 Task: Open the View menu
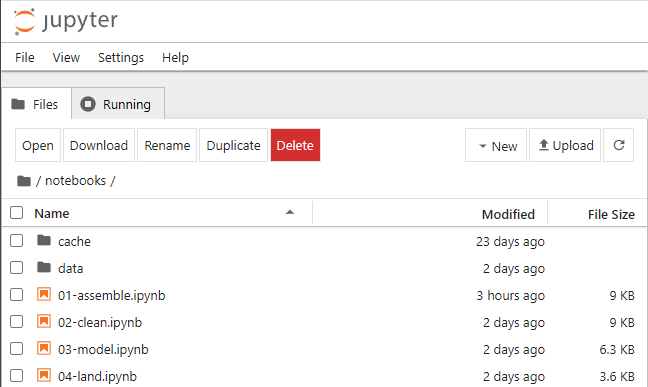tap(66, 57)
